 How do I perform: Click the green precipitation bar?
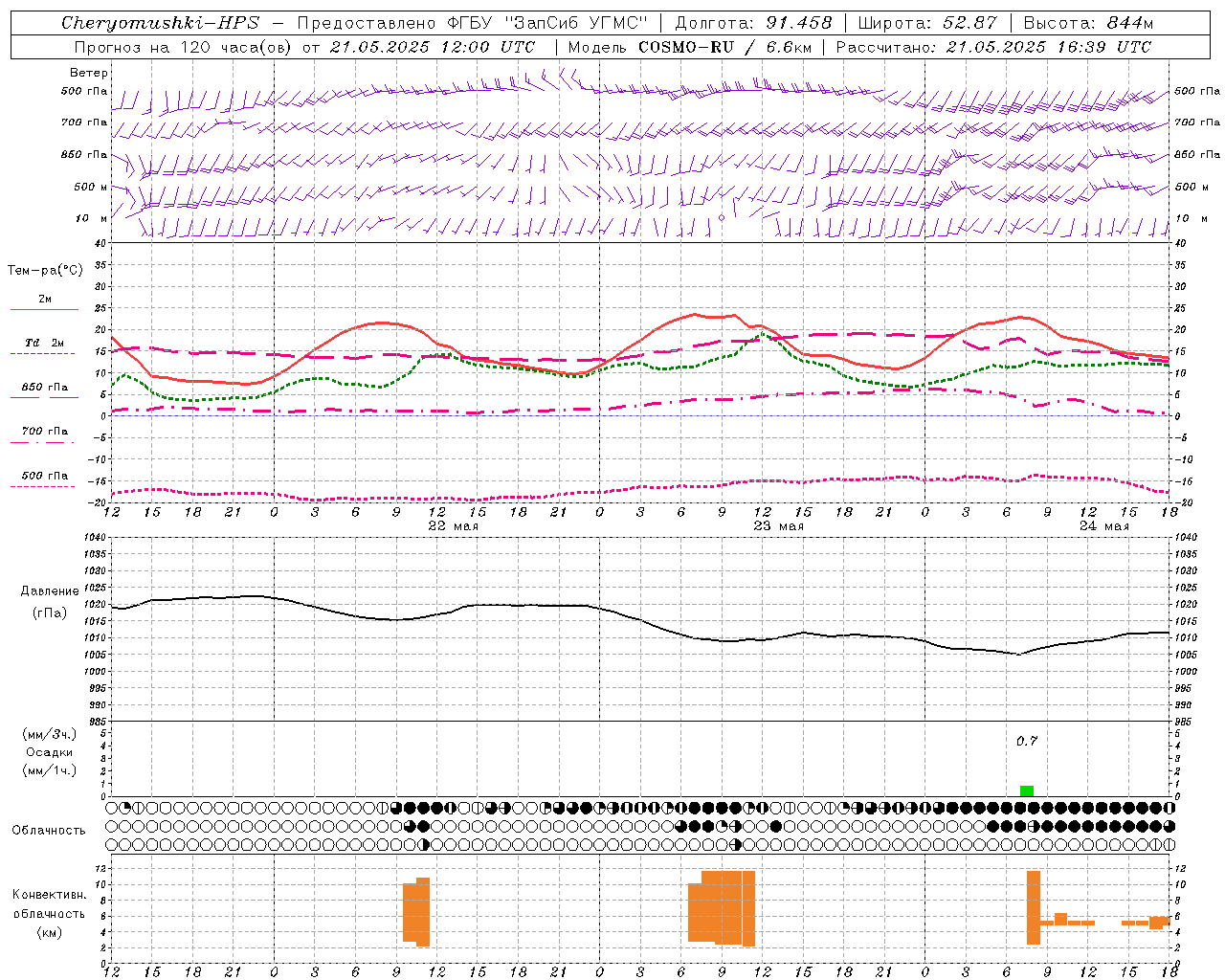(x=1027, y=791)
